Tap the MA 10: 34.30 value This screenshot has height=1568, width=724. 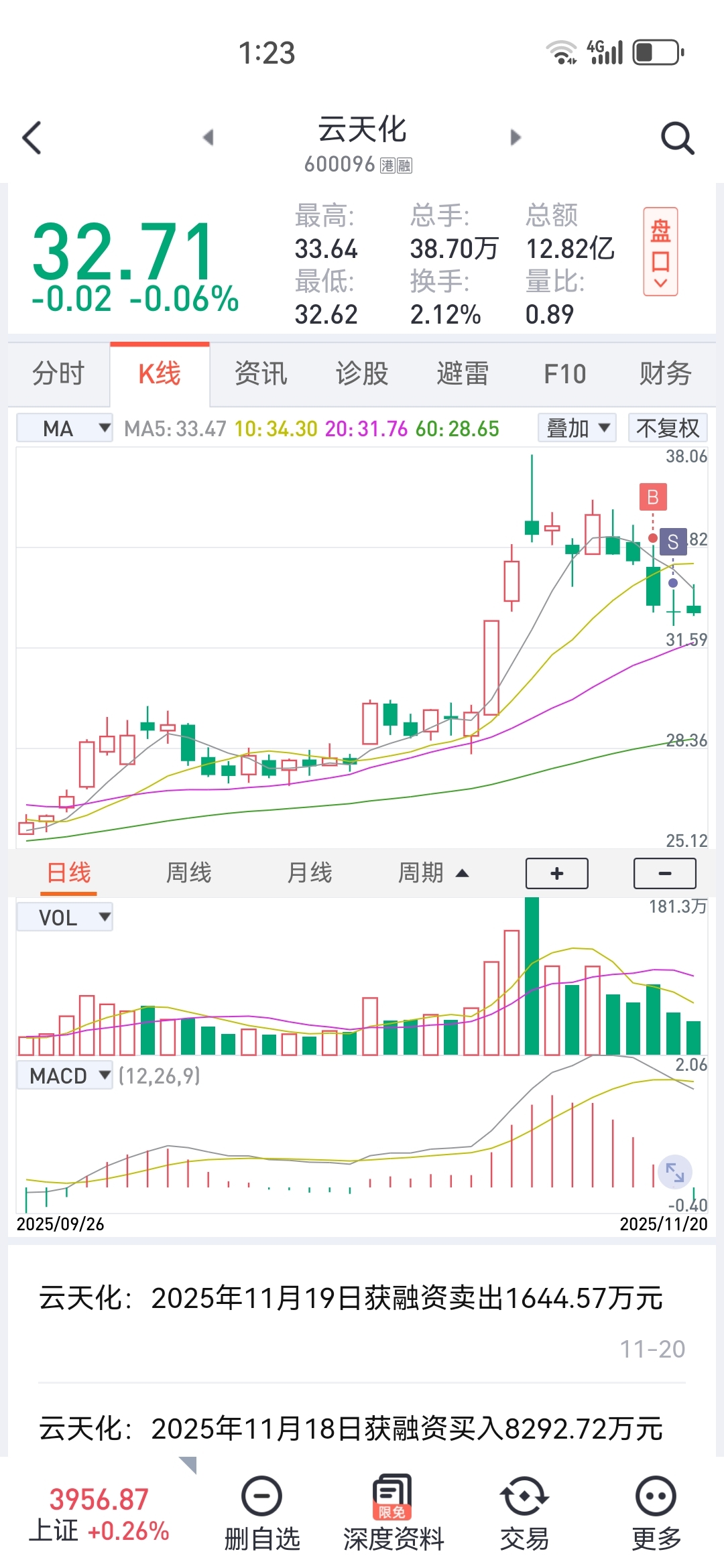tap(276, 428)
